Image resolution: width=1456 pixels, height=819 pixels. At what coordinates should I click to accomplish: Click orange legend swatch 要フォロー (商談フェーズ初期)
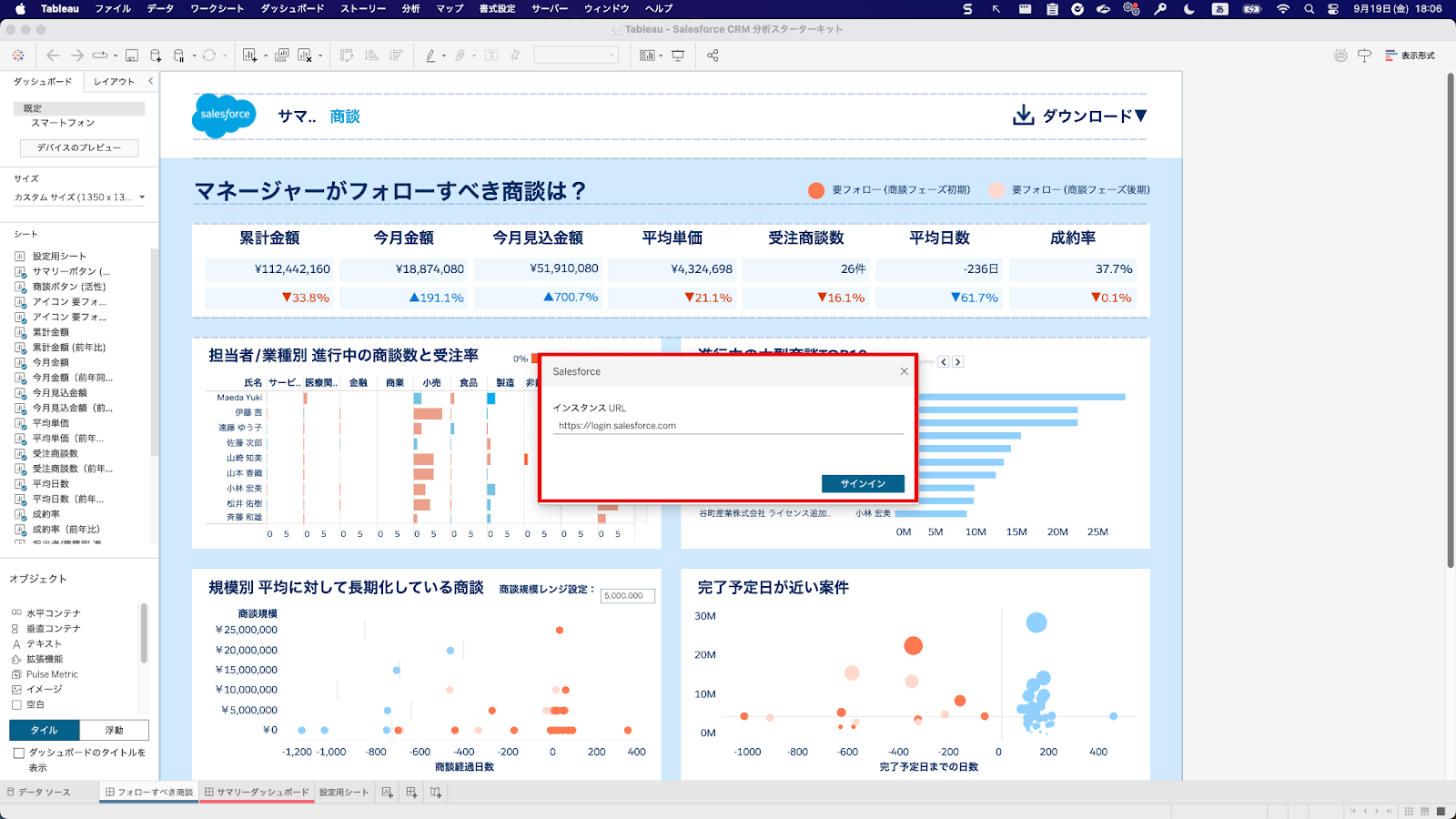tap(816, 190)
